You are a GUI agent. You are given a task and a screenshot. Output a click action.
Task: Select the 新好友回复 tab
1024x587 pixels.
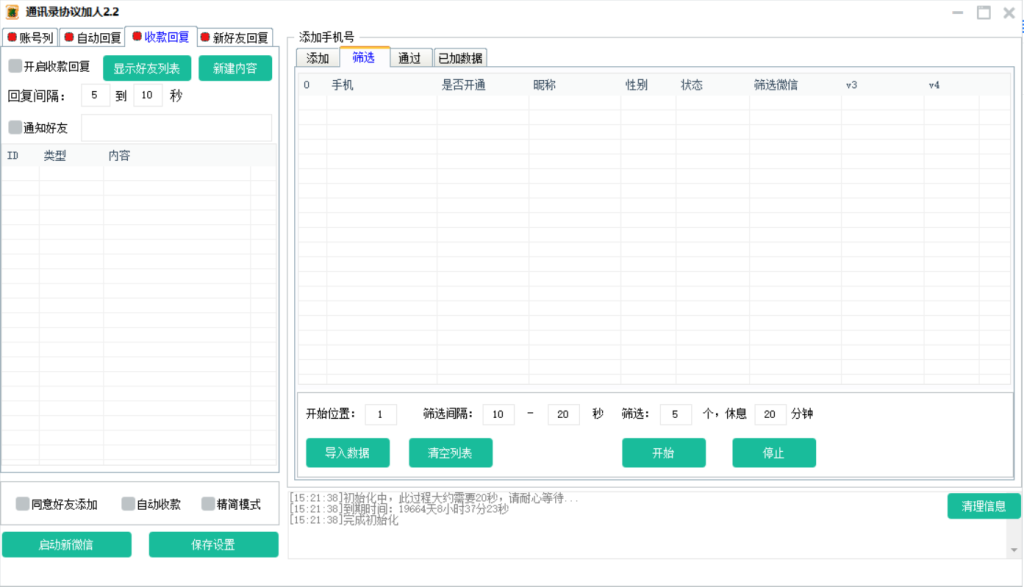[236, 38]
